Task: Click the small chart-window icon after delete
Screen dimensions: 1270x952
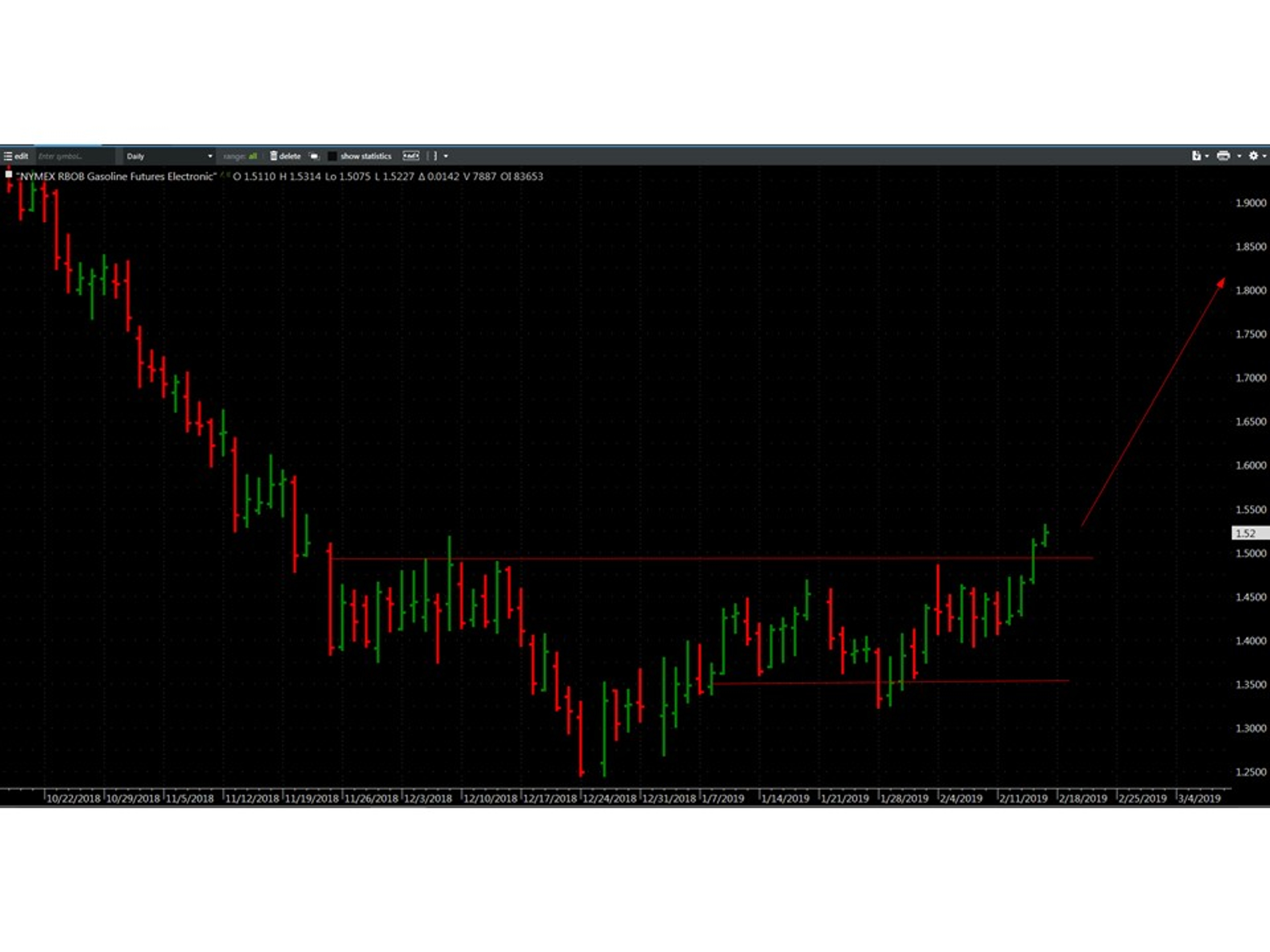Action: click(x=314, y=156)
